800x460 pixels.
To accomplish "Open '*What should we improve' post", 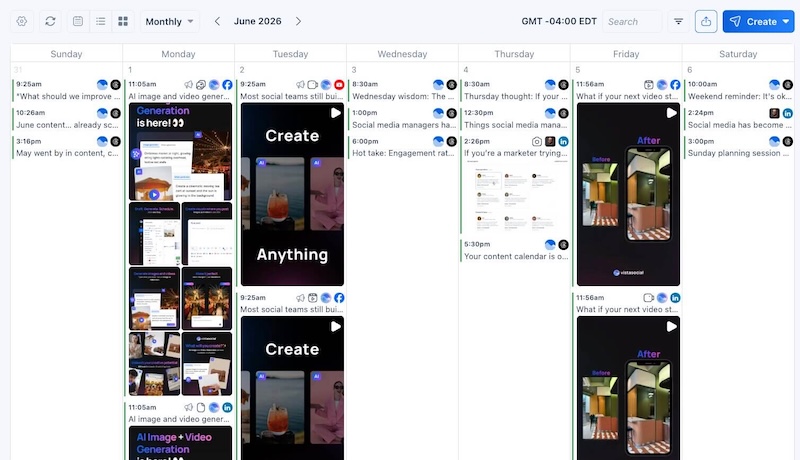I will point(68,96).
